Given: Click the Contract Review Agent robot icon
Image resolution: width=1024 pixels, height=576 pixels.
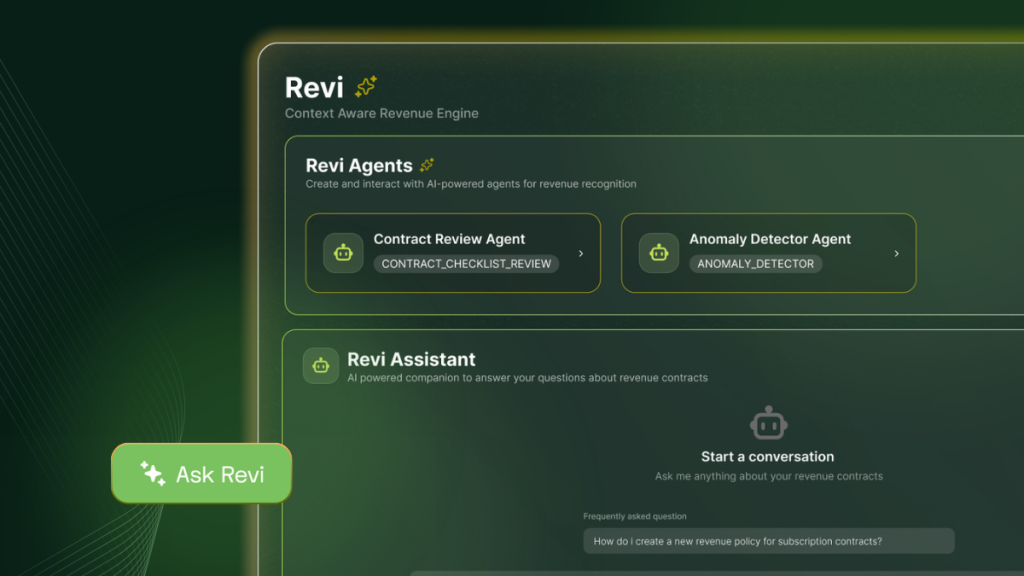Looking at the screenshot, I should tap(343, 253).
